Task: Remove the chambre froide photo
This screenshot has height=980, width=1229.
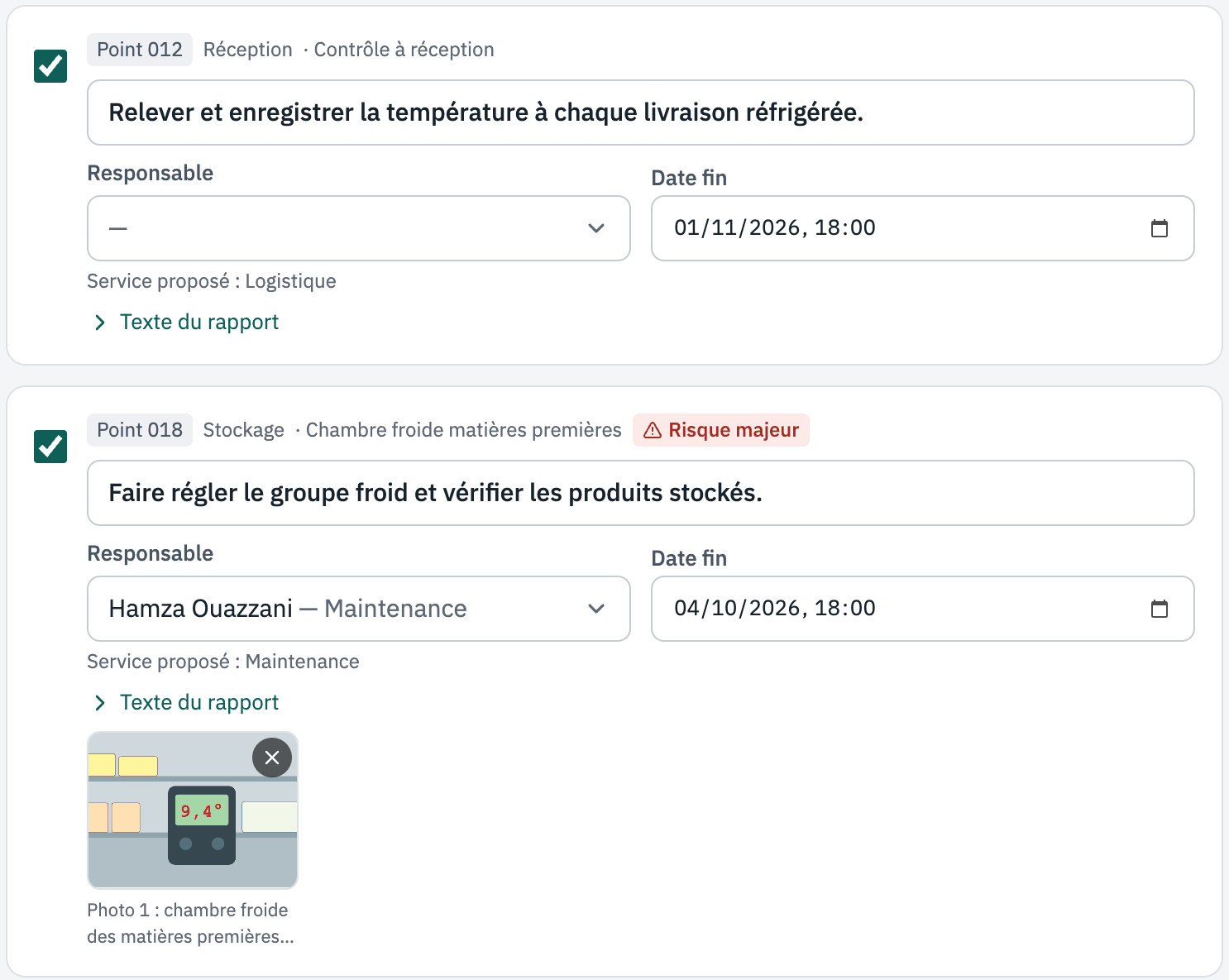Action: coord(272,758)
